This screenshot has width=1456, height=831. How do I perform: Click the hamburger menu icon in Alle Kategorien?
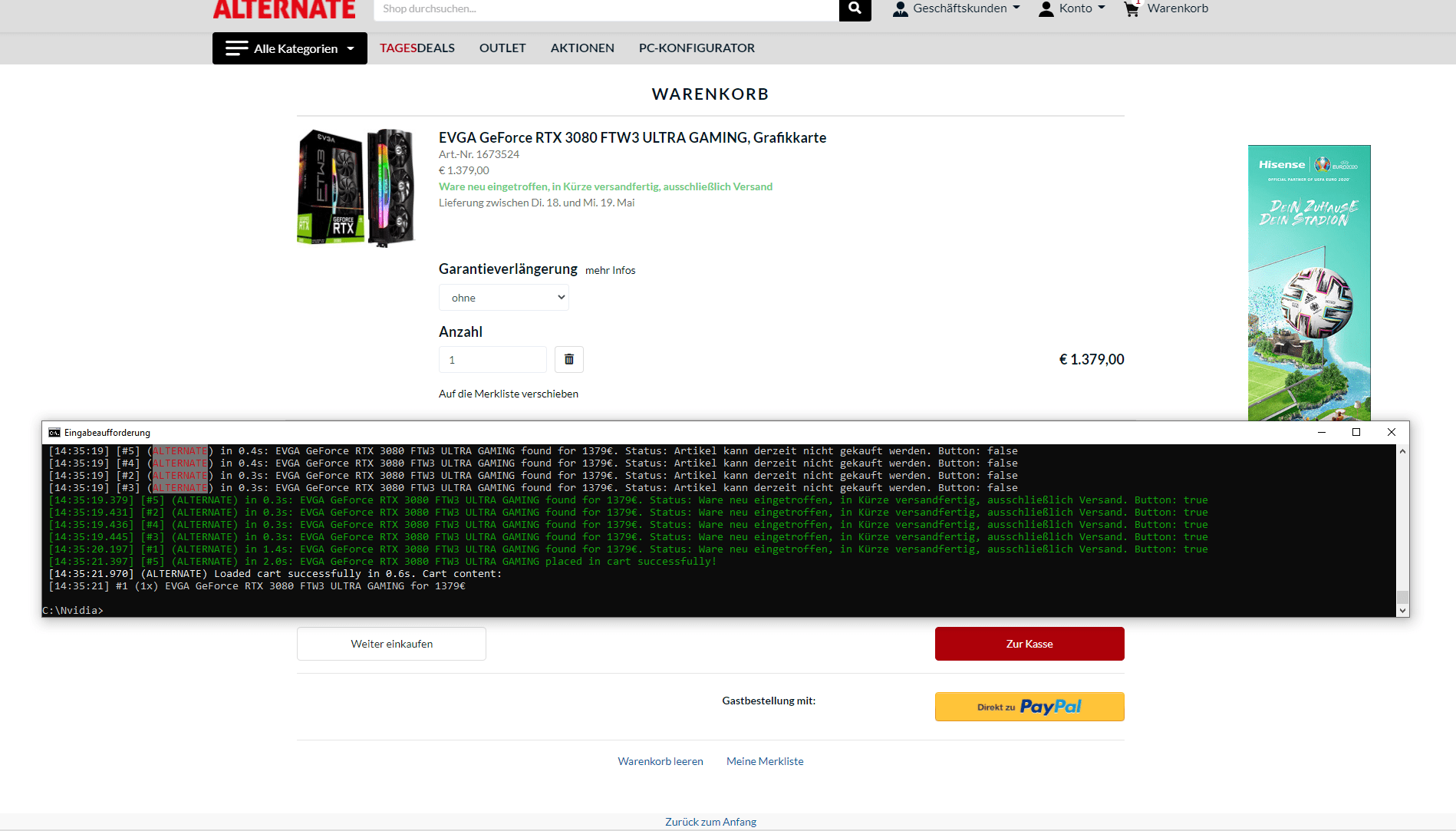tap(236, 48)
